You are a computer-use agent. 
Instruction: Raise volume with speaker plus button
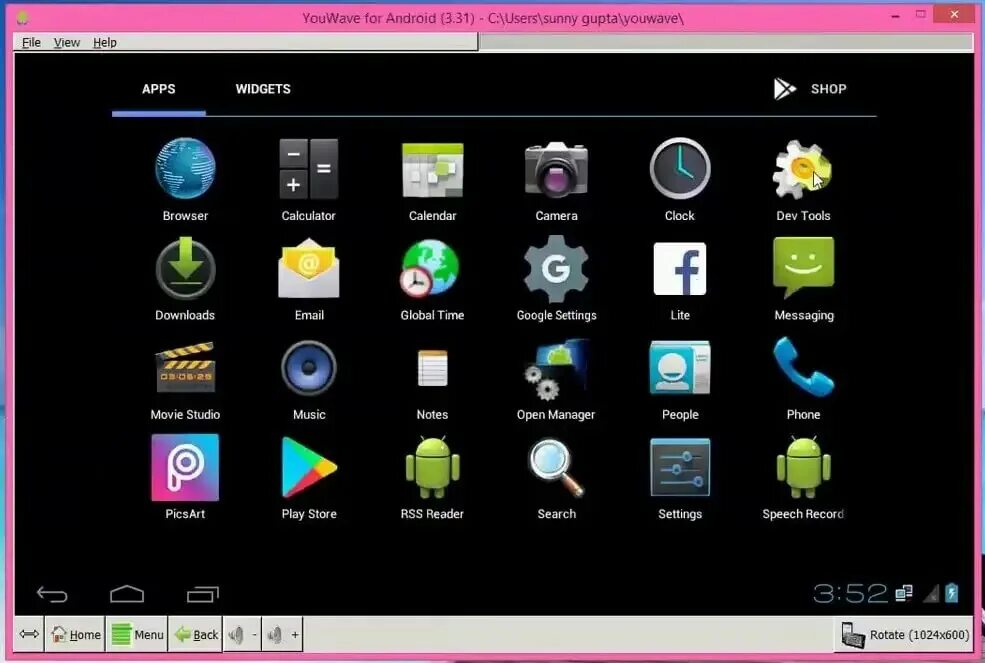(x=281, y=635)
